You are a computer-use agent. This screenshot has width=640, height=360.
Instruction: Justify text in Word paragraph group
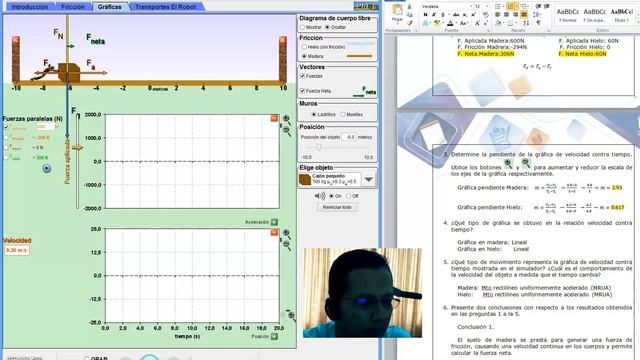coord(524,15)
